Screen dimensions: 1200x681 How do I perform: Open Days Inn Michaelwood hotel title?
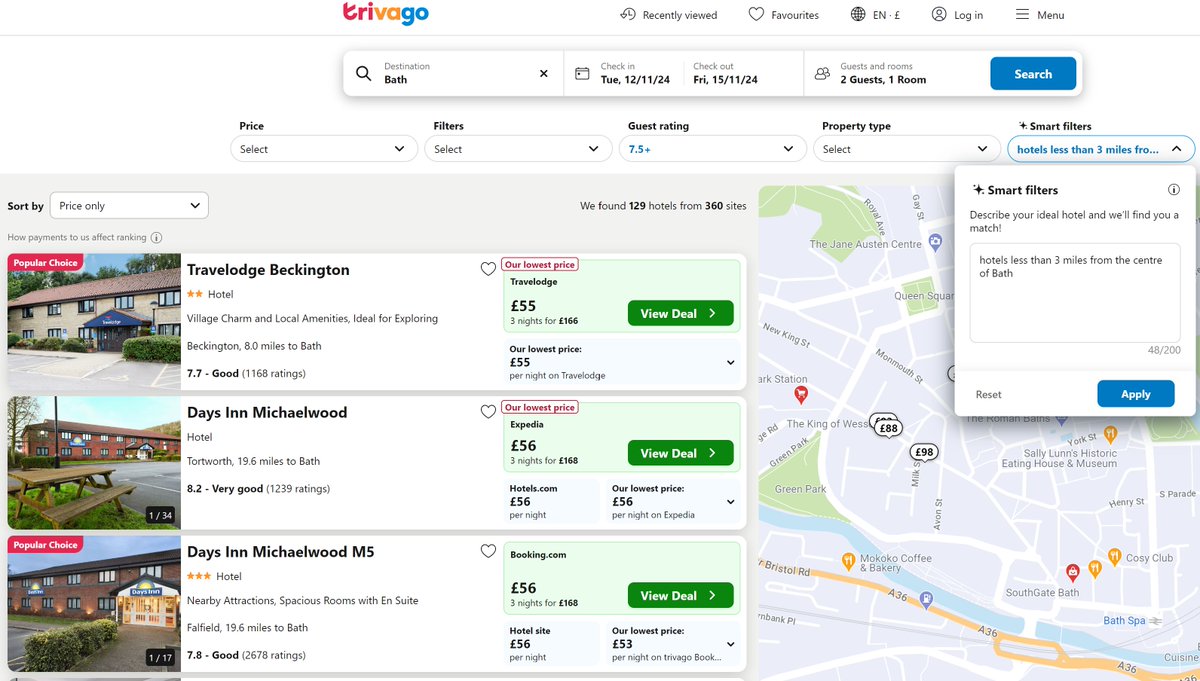pyautogui.click(x=267, y=412)
